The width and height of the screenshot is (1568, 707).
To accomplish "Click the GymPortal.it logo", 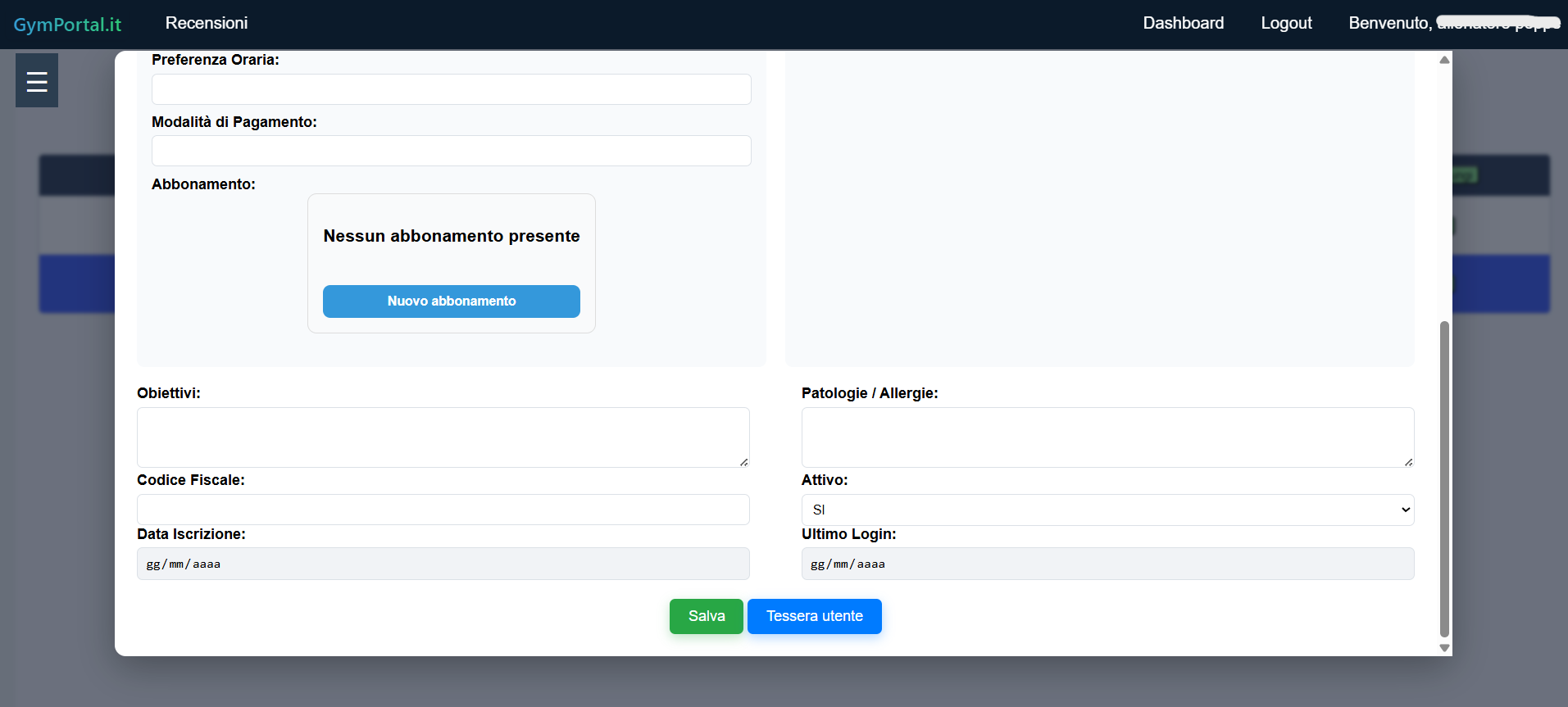I will (67, 25).
